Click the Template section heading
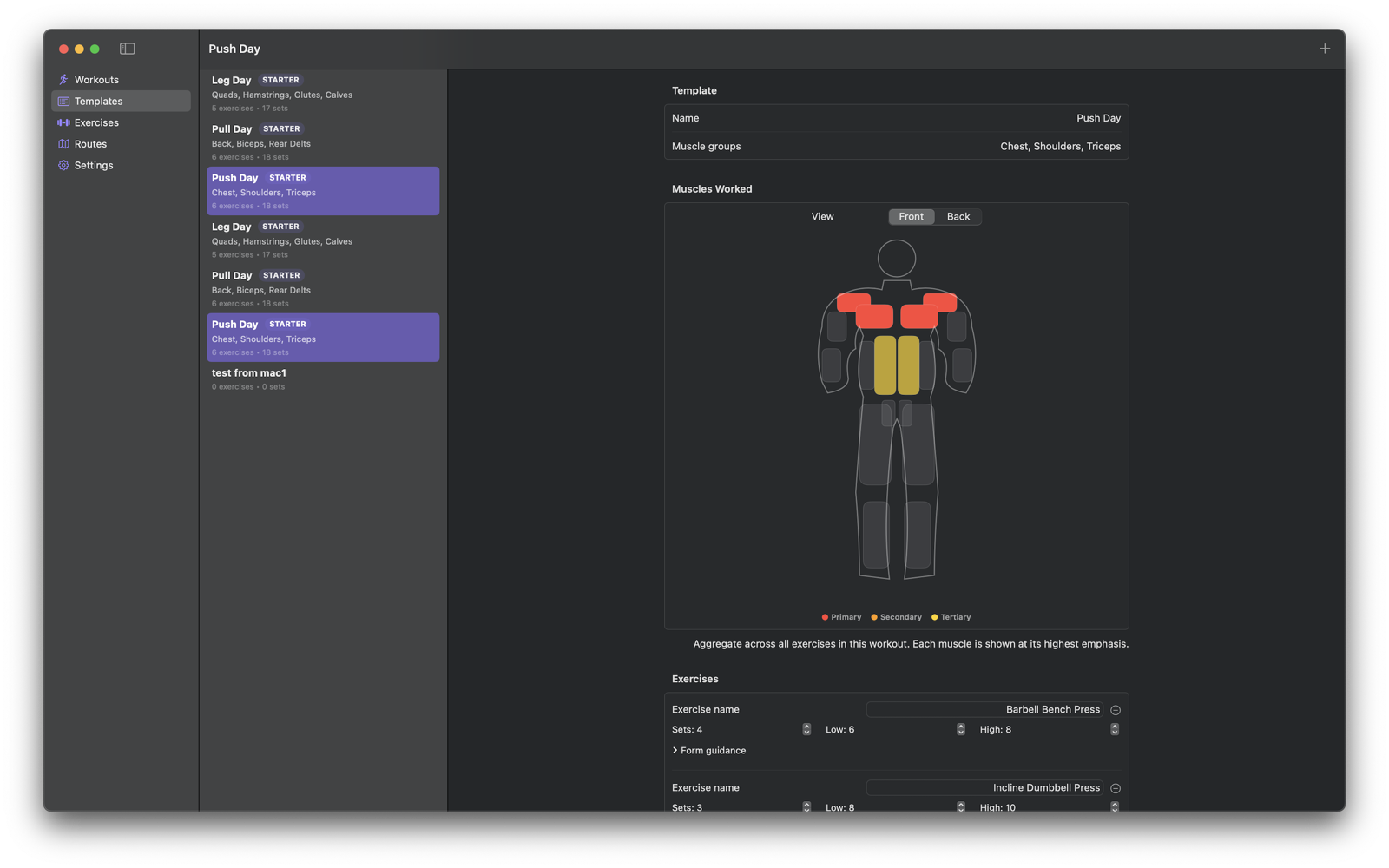Image resolution: width=1389 pixels, height=868 pixels. [x=694, y=90]
